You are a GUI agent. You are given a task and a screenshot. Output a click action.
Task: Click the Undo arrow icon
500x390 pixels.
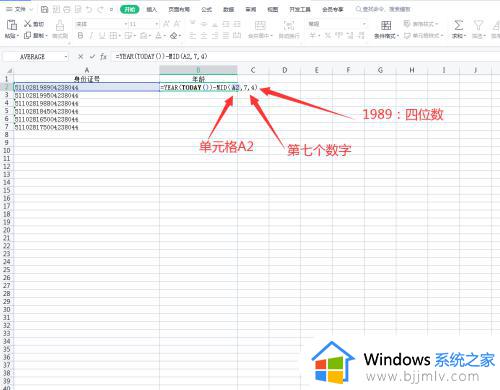pyautogui.click(x=89, y=10)
